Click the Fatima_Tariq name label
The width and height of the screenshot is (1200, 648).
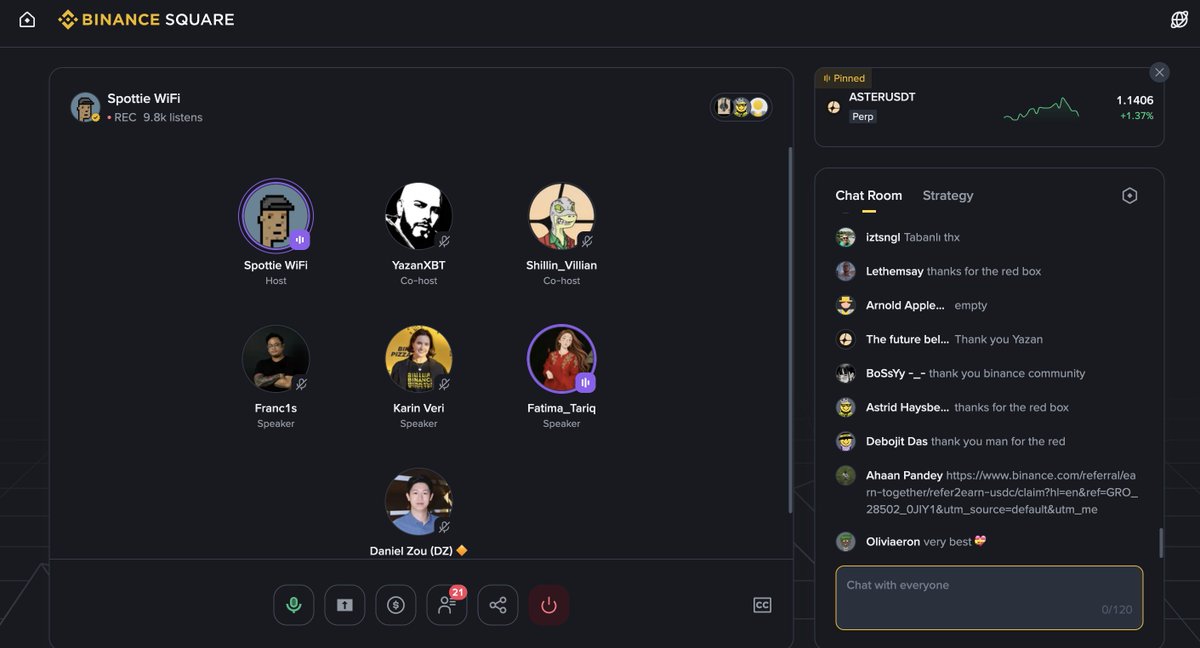[x=562, y=408]
